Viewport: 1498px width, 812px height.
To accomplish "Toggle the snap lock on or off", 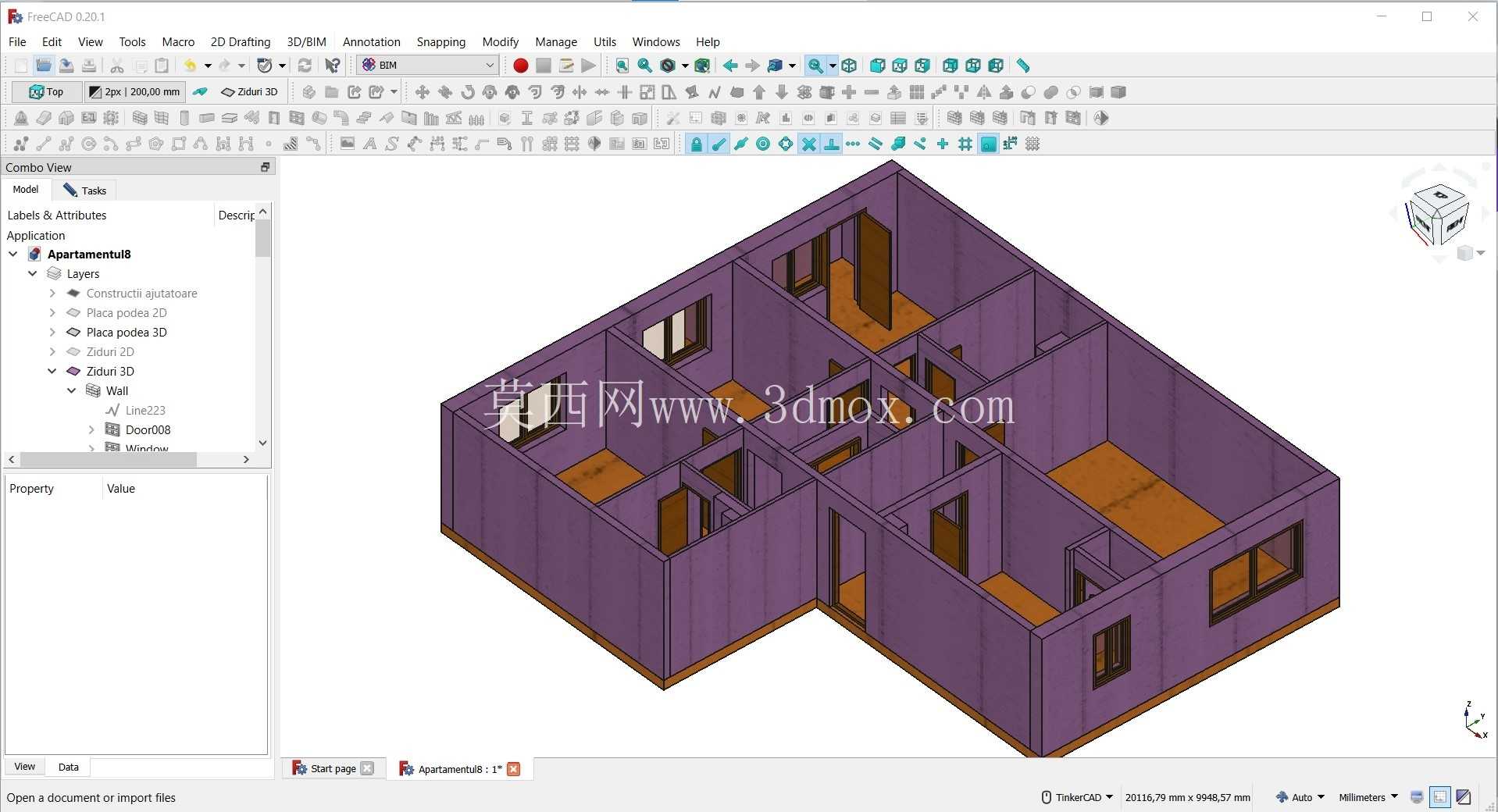I will (696, 144).
